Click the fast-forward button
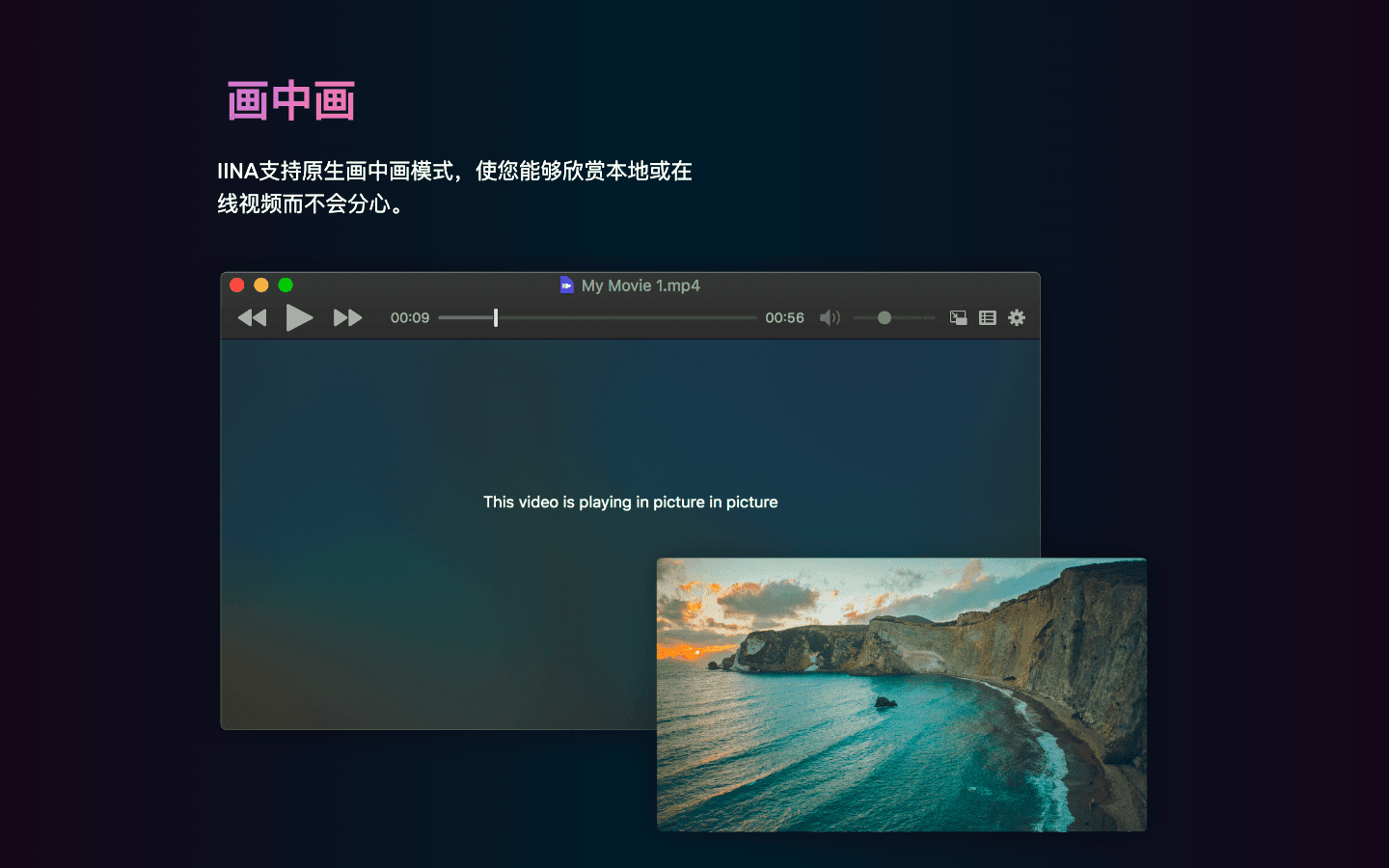Image resolution: width=1389 pixels, height=868 pixels. pos(347,317)
